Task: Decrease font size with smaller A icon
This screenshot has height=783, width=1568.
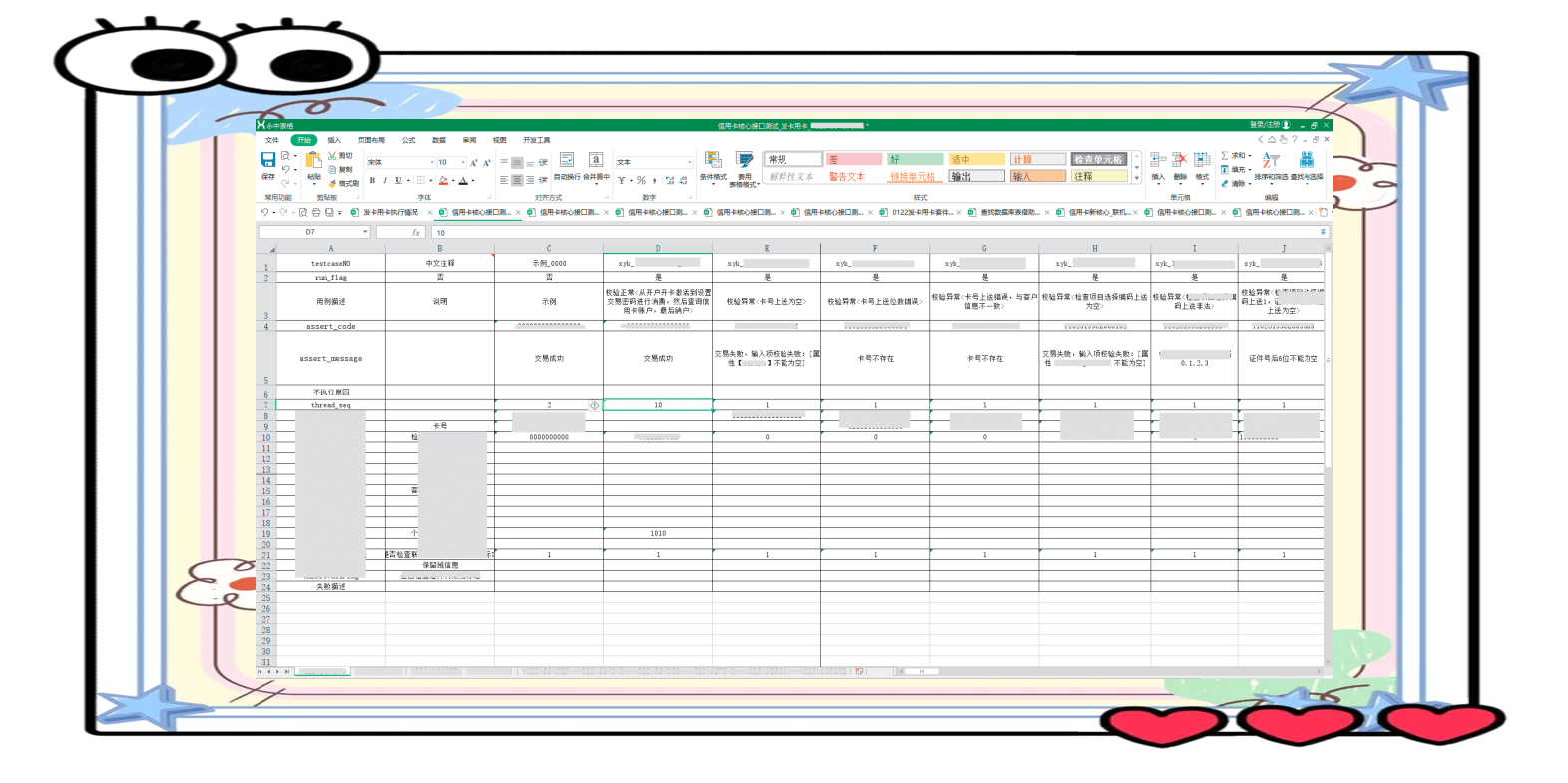Action: 487,163
